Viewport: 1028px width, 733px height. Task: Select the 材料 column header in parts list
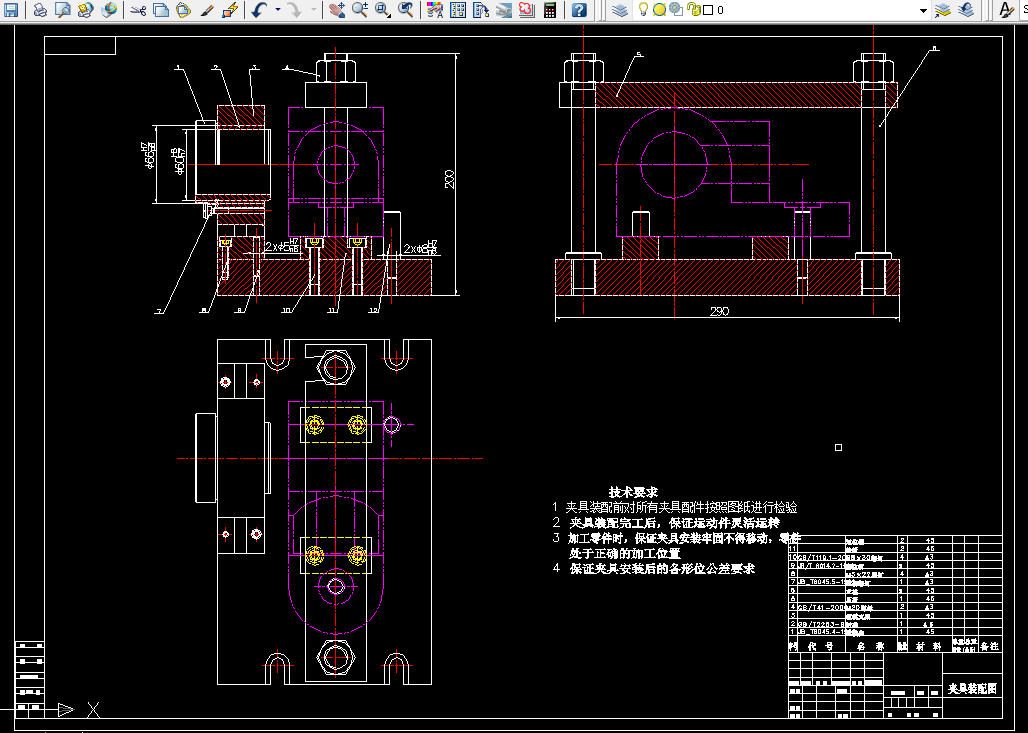pyautogui.click(x=928, y=646)
